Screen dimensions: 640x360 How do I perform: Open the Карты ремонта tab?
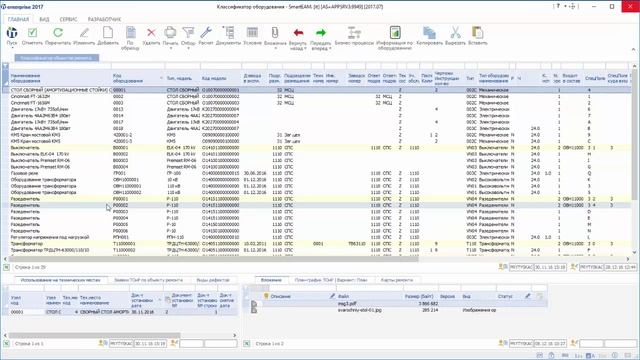click(396, 280)
